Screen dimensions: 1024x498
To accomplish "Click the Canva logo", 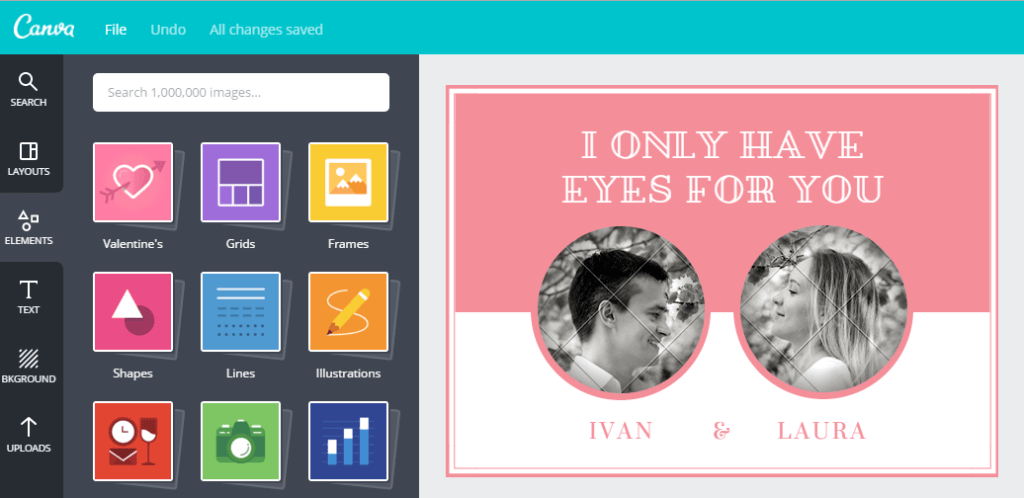I will coord(44,27).
